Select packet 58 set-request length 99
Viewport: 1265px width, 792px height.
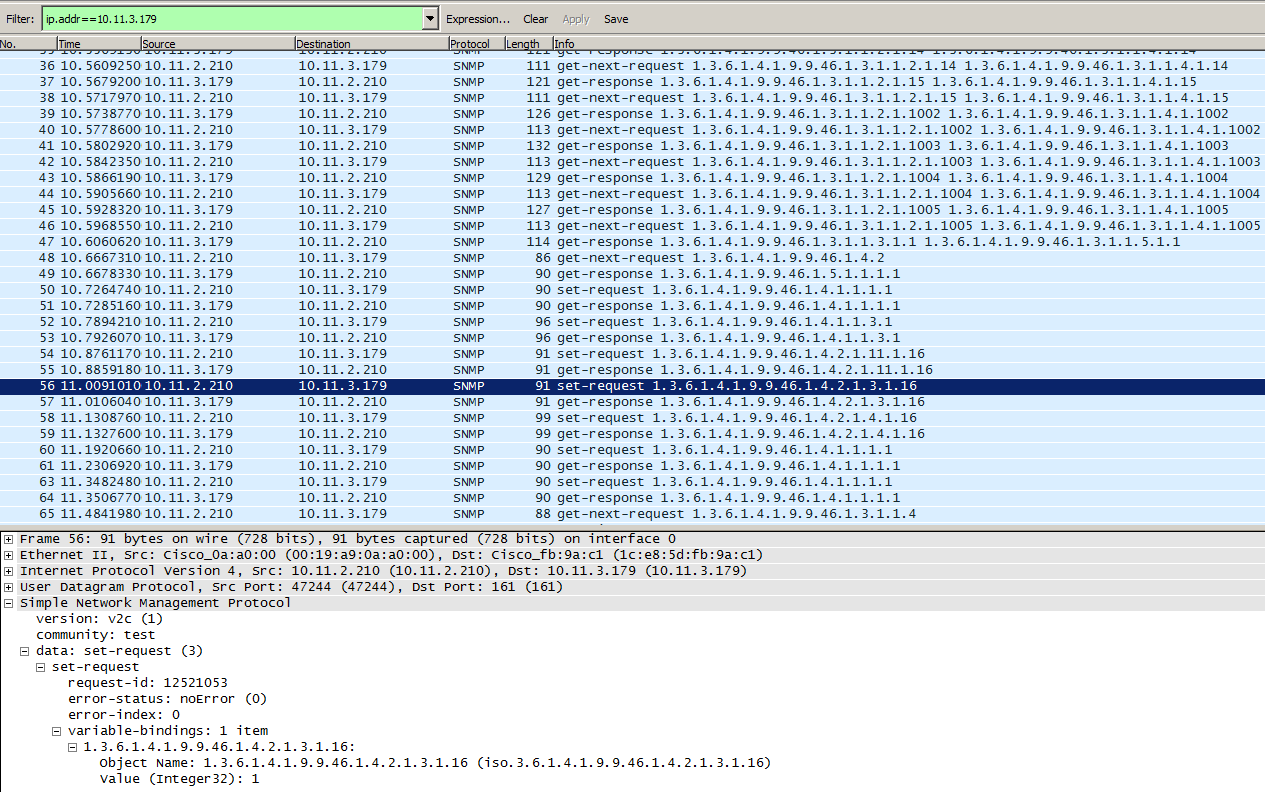click(632, 418)
